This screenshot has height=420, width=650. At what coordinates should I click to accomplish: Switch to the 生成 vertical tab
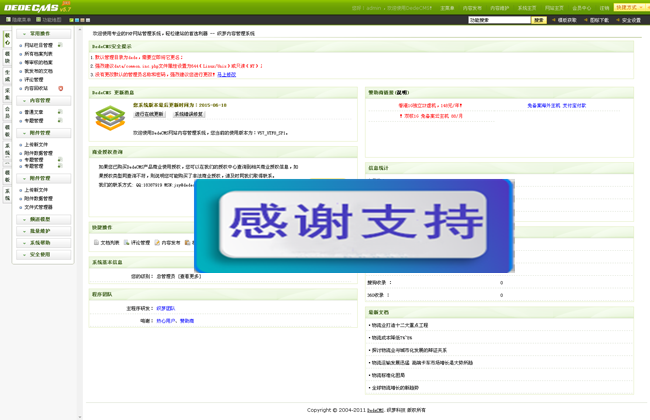(7, 75)
